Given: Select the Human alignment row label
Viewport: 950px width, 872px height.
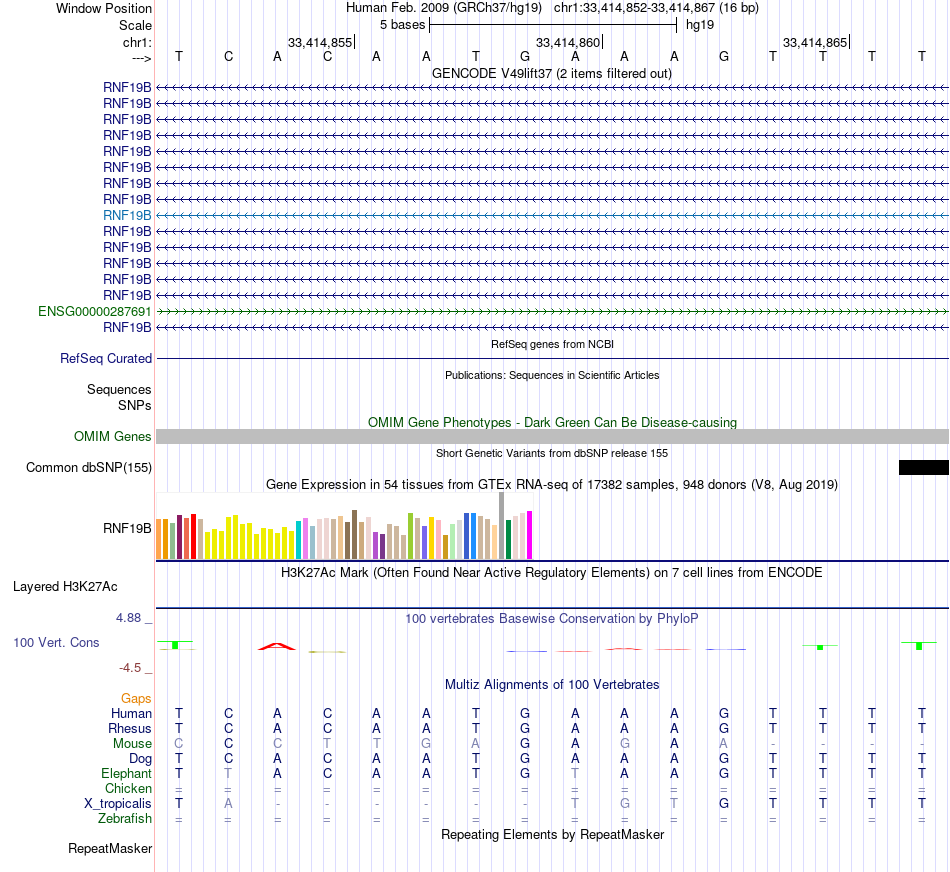Looking at the screenshot, I should (x=131, y=713).
